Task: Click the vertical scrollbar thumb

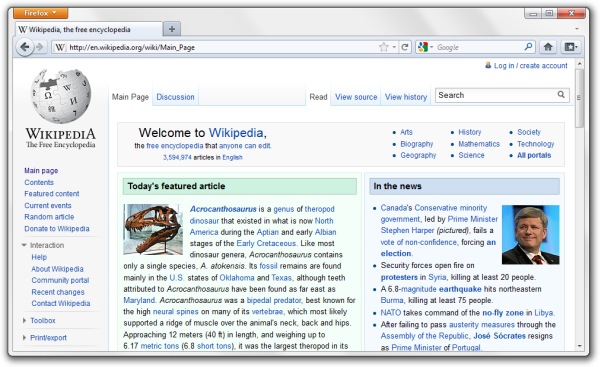Action: tap(579, 98)
